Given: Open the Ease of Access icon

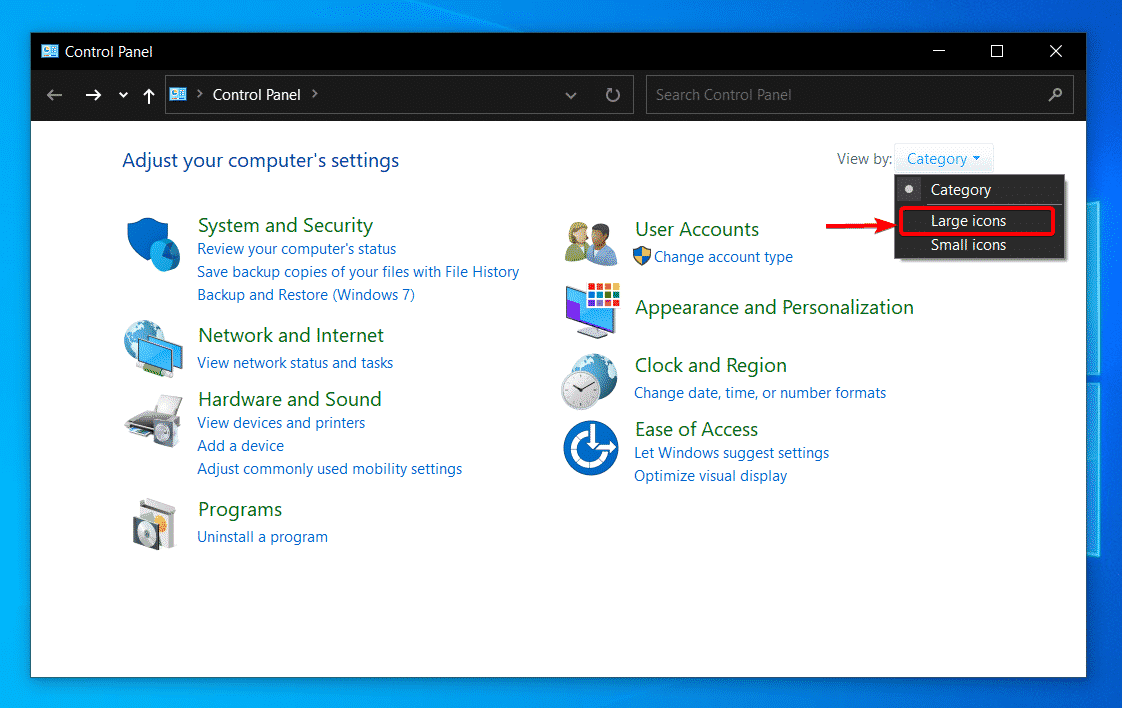Looking at the screenshot, I should point(590,448).
